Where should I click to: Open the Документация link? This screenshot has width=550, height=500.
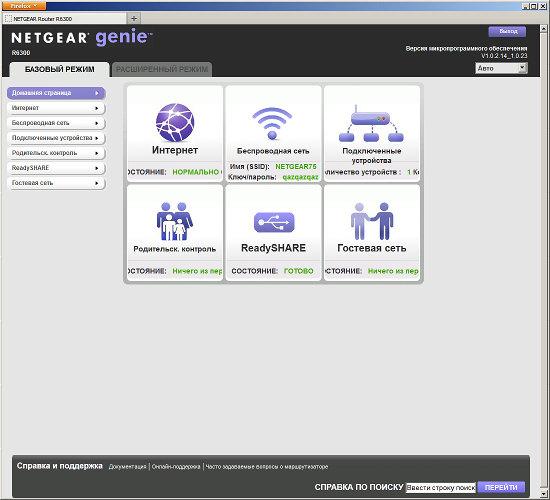pyautogui.click(x=127, y=467)
